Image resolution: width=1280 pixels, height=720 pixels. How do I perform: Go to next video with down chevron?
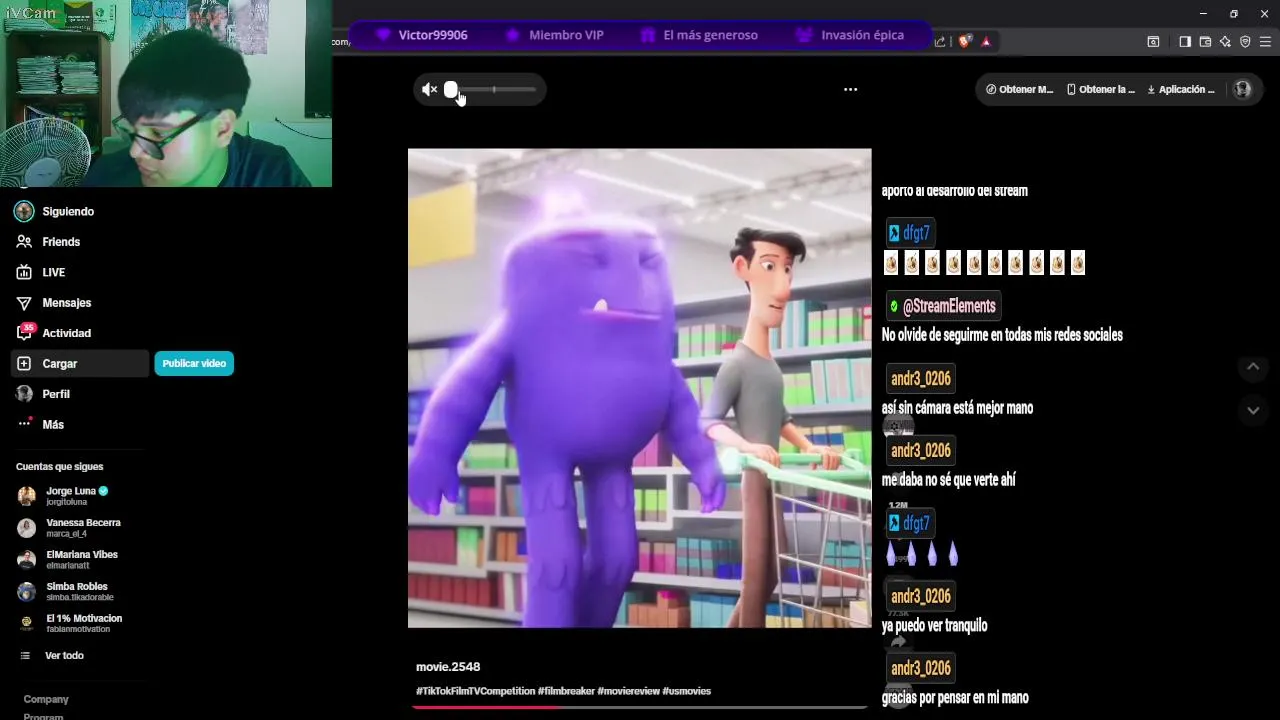(1253, 410)
